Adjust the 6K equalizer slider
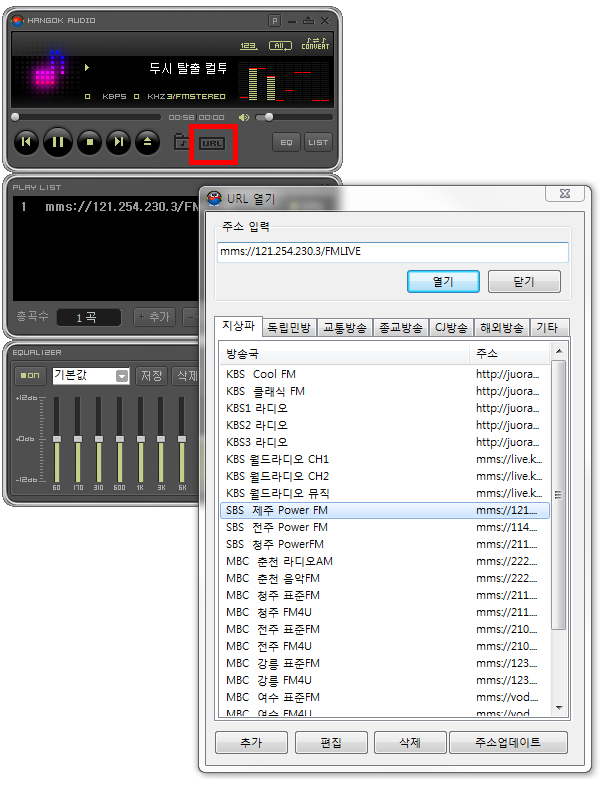This screenshot has width=608, height=785. (x=182, y=439)
